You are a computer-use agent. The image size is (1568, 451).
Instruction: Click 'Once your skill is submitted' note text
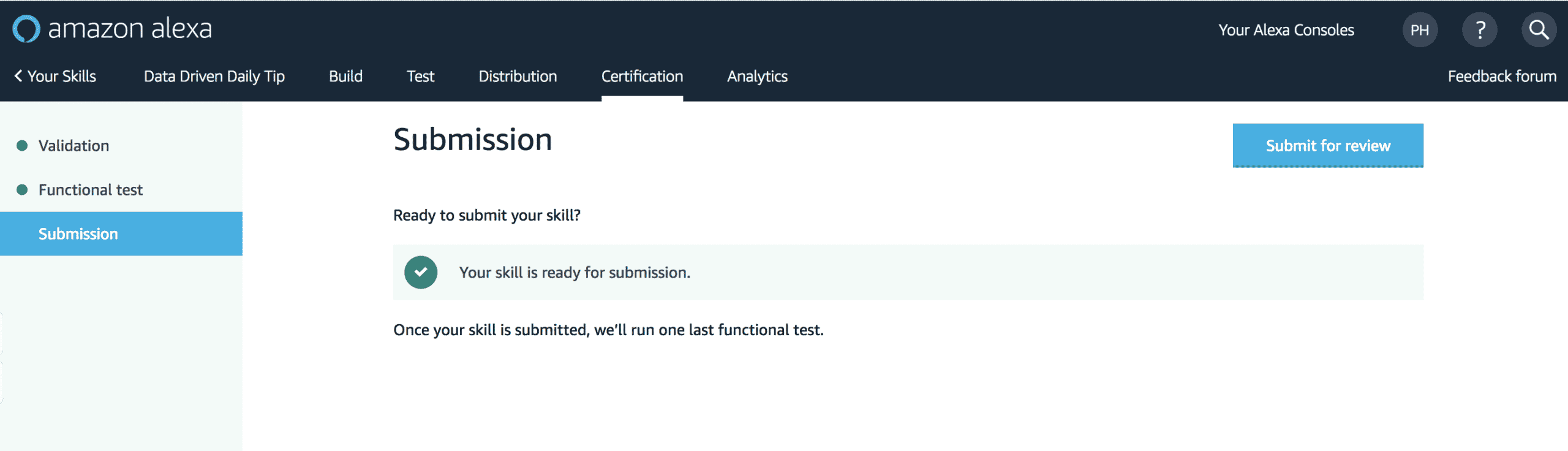[x=608, y=330]
